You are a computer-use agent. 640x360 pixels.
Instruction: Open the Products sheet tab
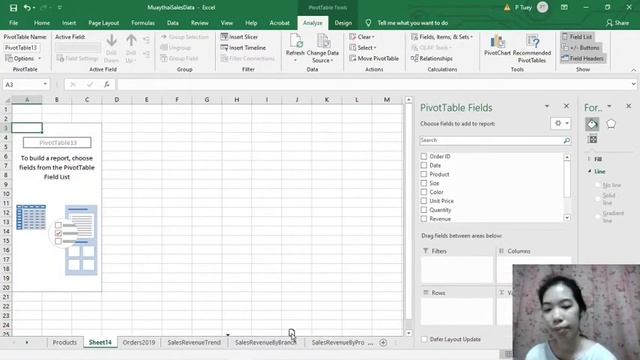click(64, 342)
